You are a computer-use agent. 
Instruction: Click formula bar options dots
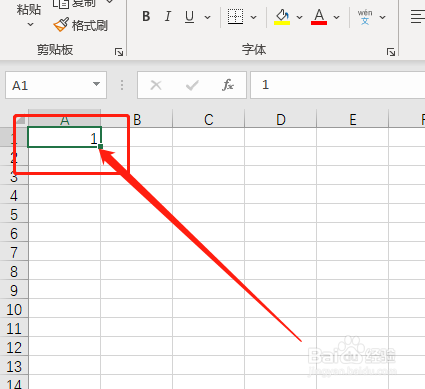(x=122, y=85)
